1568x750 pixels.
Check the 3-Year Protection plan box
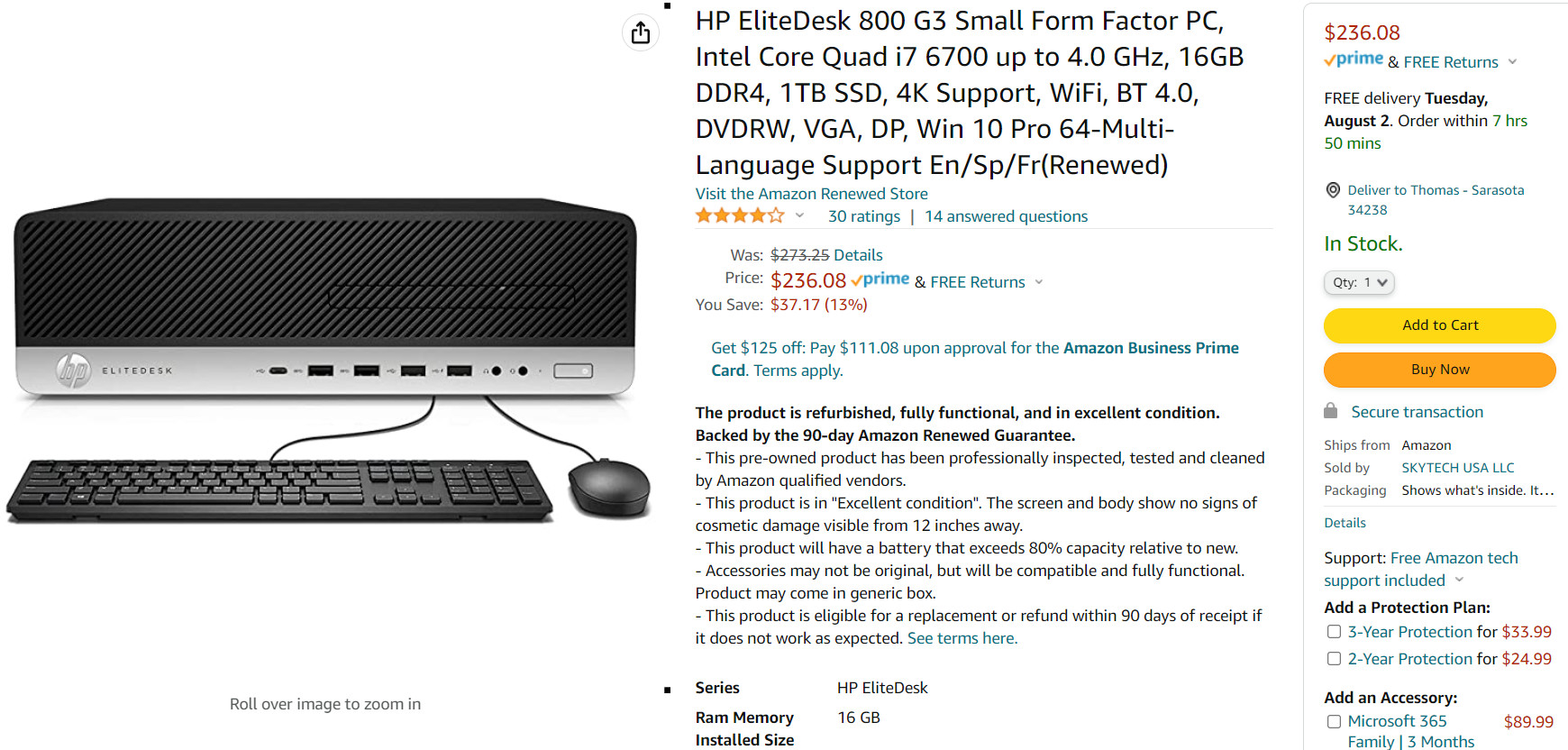coord(1334,632)
